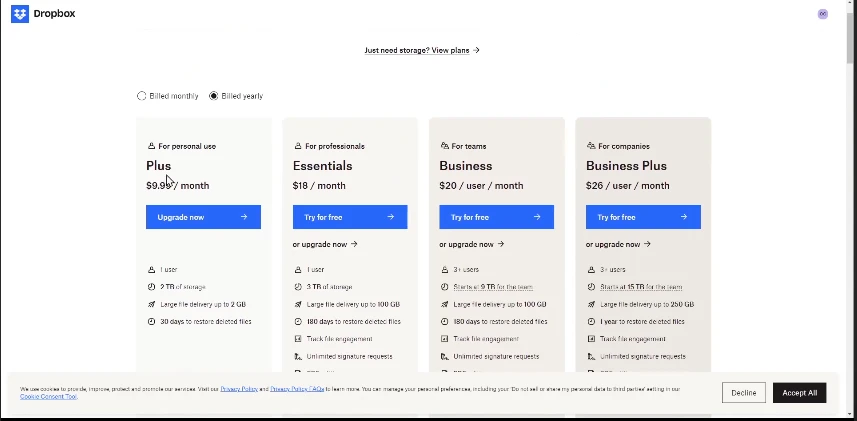Click '1 year to restore deleted files' text
This screenshot has width=857, height=421.
642,321
